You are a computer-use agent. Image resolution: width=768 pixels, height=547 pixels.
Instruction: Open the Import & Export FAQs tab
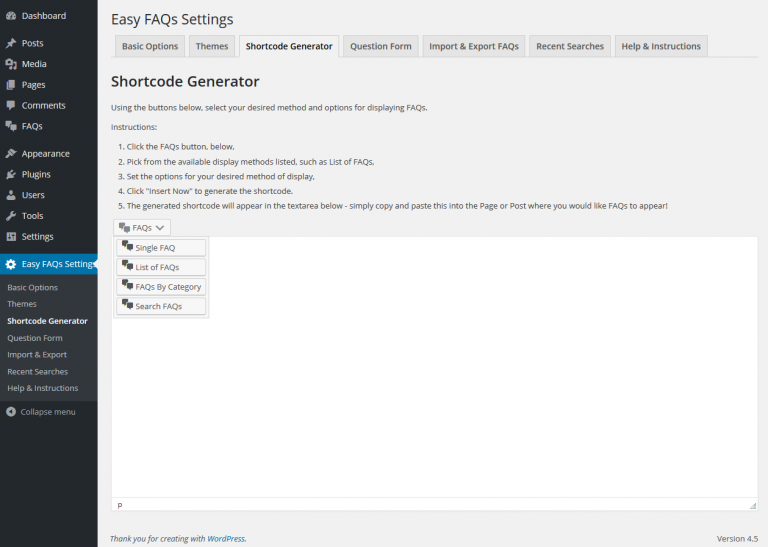pyautogui.click(x=474, y=46)
